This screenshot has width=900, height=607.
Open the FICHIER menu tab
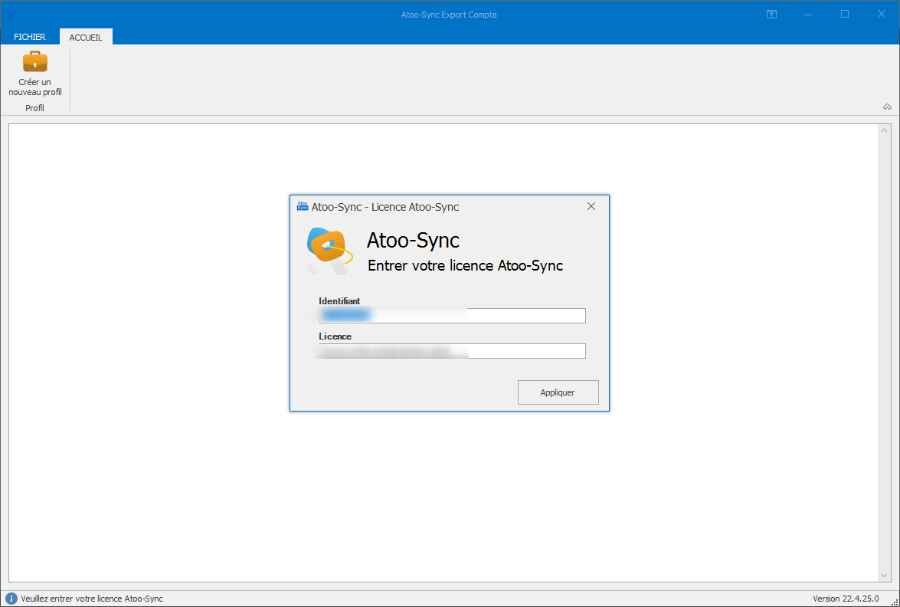pyautogui.click(x=29, y=37)
